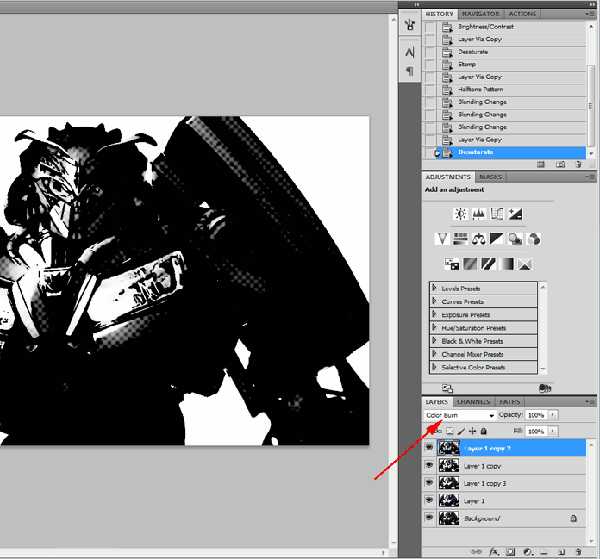600x559 pixels.
Task: Open the Character panel icon in dock
Action: tap(410, 52)
